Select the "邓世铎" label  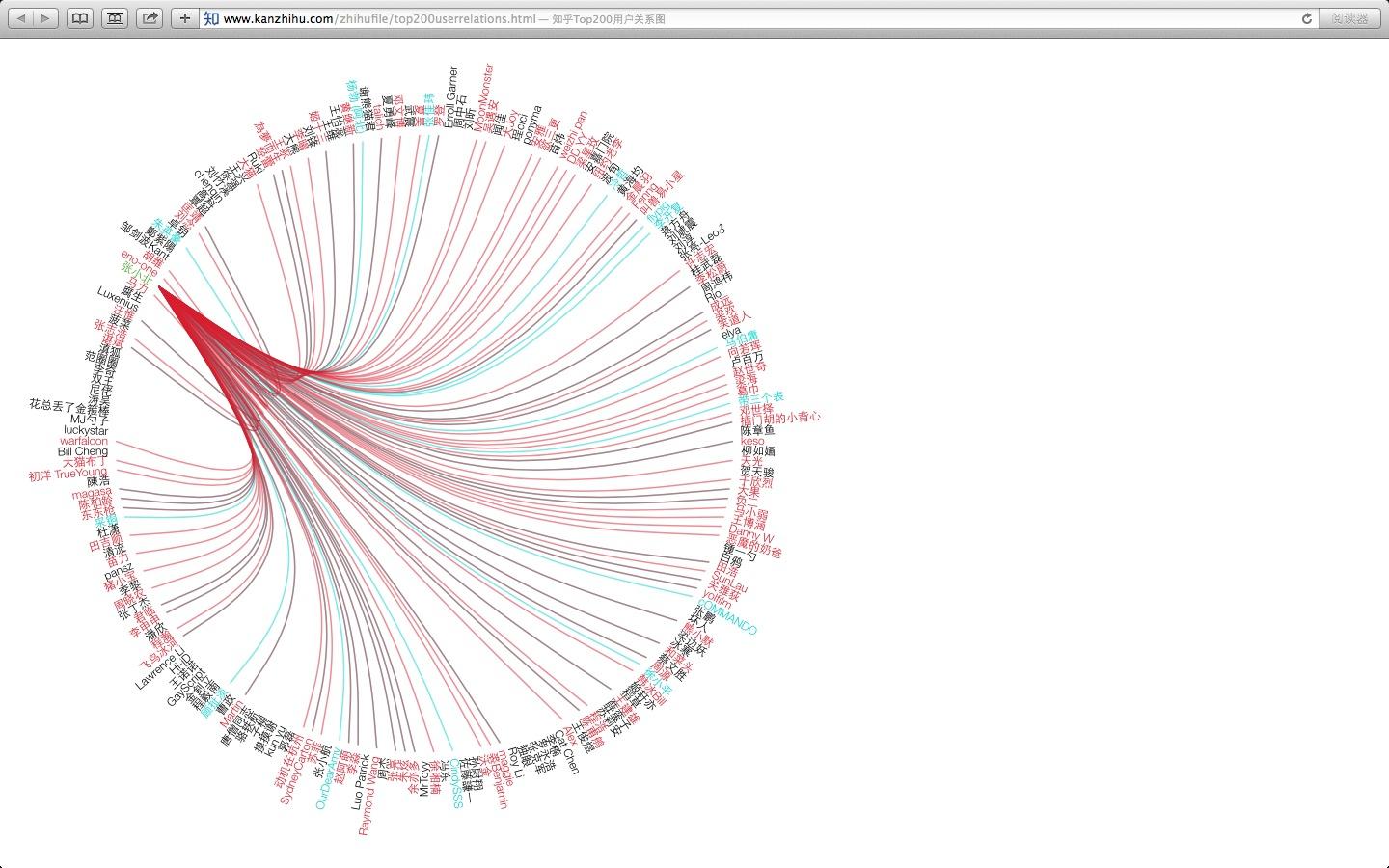pyautogui.click(x=756, y=408)
